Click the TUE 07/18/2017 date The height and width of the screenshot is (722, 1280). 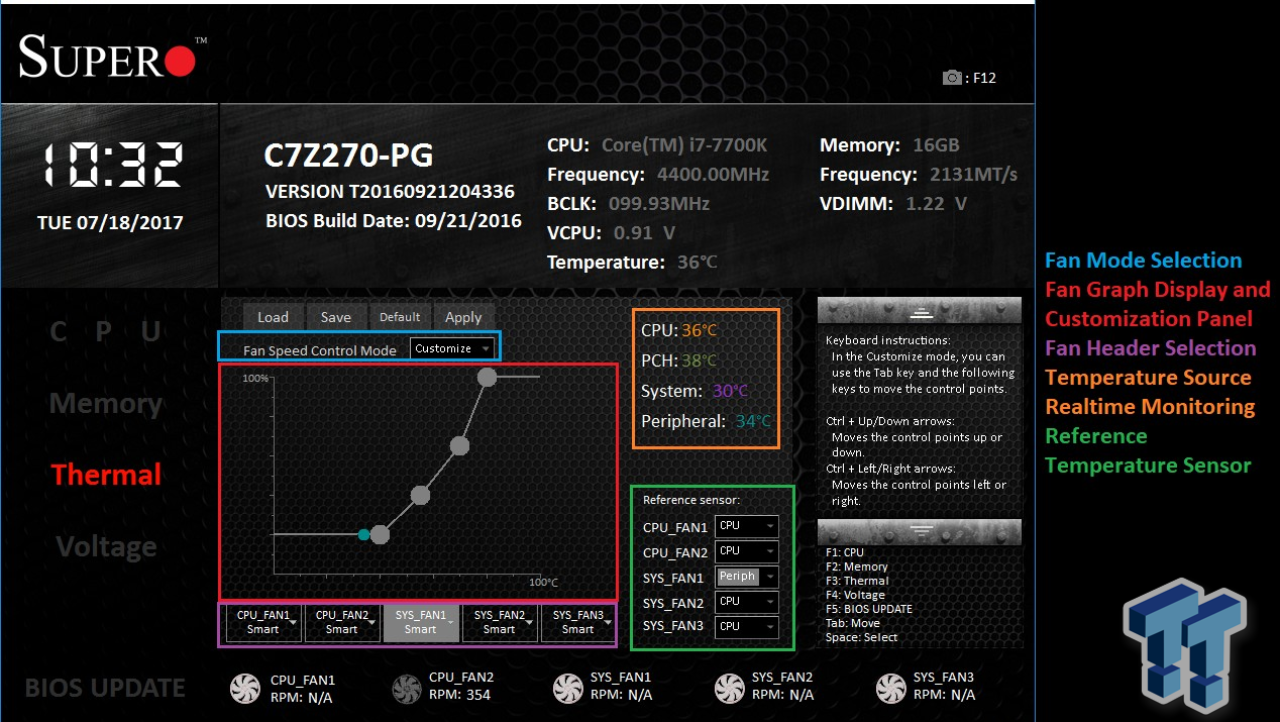[110, 223]
